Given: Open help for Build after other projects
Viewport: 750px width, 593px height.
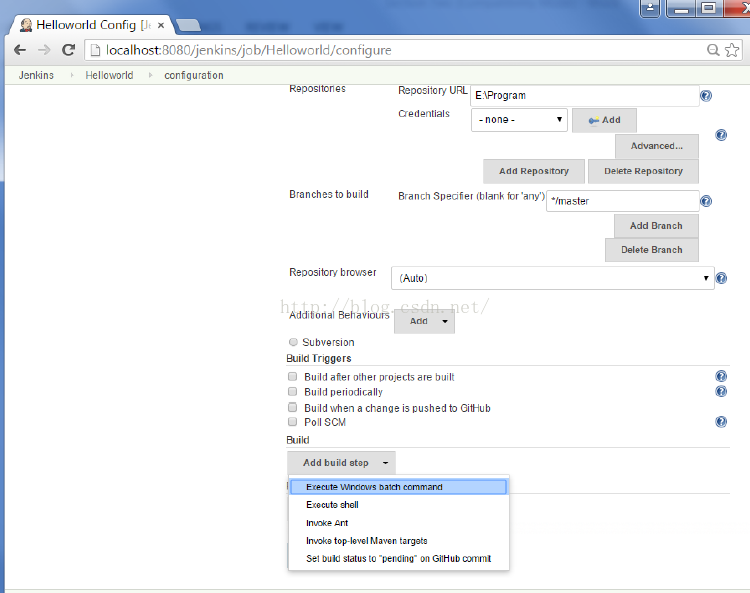Looking at the screenshot, I should tap(721, 376).
